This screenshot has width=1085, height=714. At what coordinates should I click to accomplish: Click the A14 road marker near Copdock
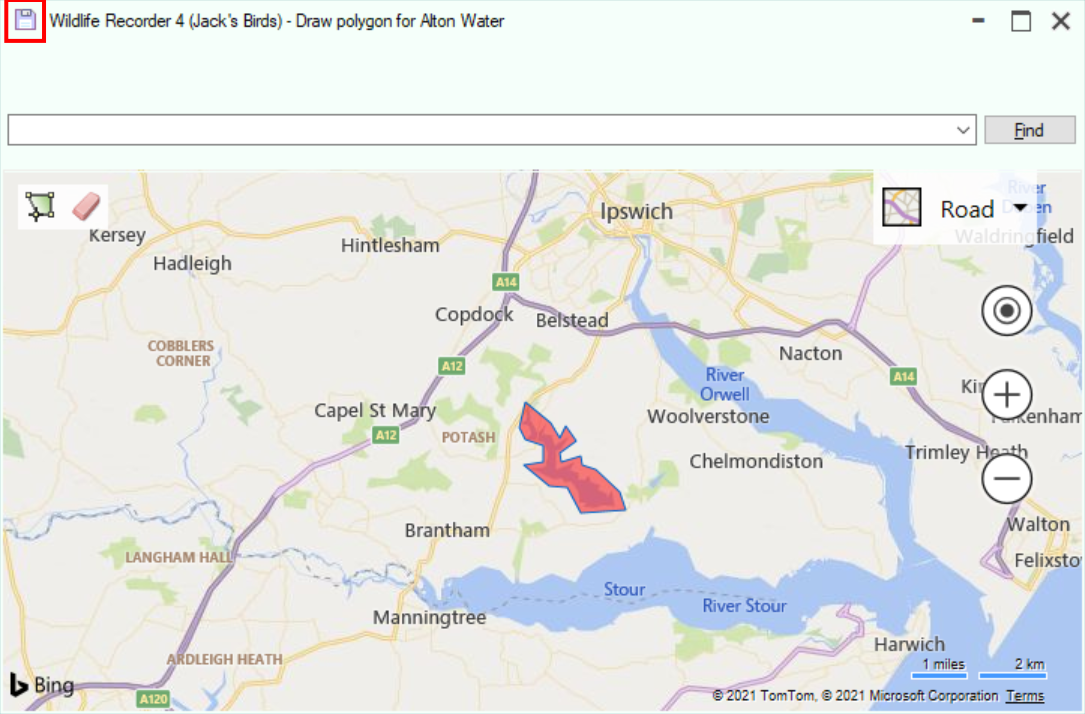[x=506, y=282]
